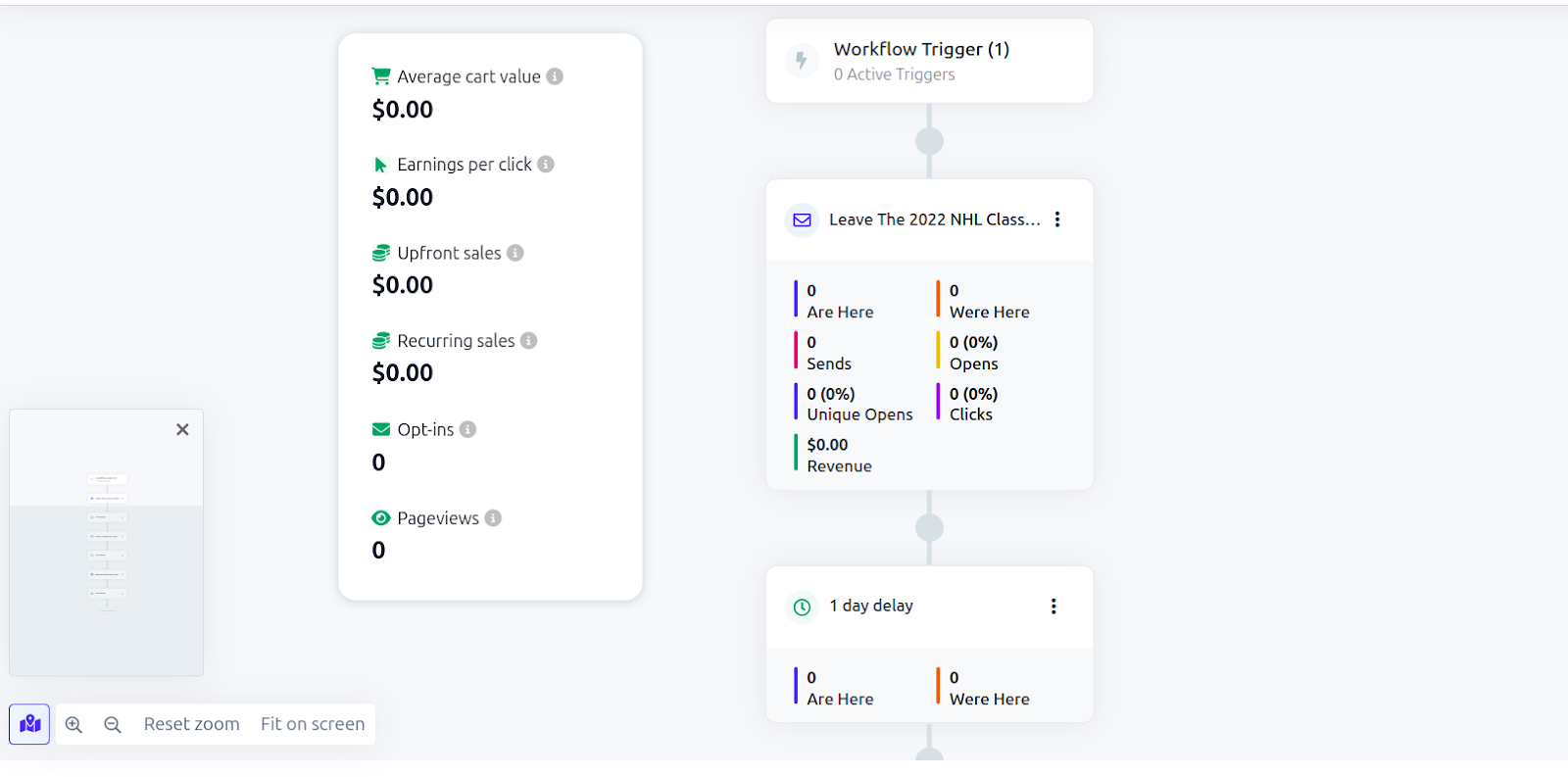
Task: Click the shopping cart icon
Action: click(x=381, y=75)
